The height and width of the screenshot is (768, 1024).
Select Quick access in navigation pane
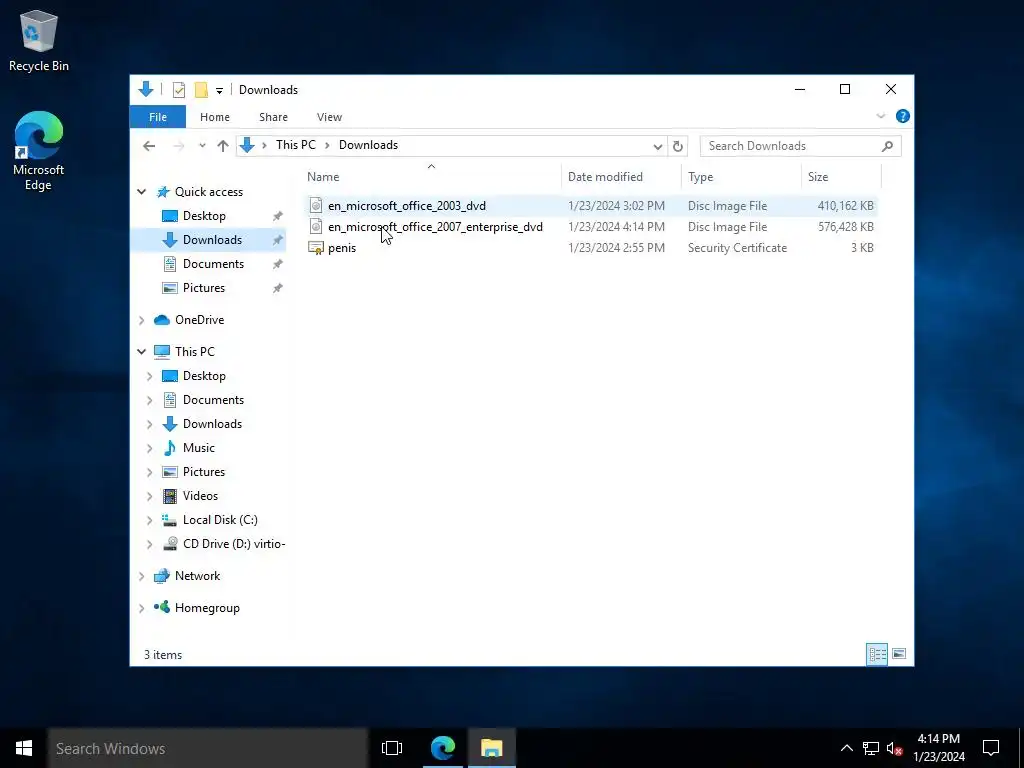(x=209, y=192)
